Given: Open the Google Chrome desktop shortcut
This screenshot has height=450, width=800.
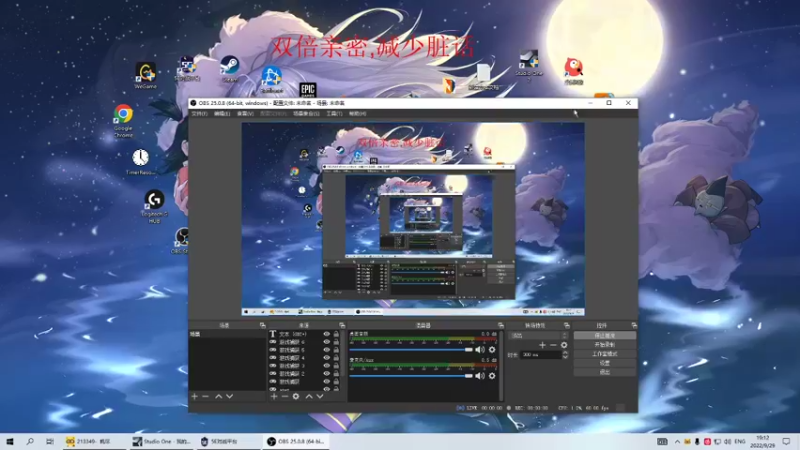Looking at the screenshot, I should tap(123, 120).
